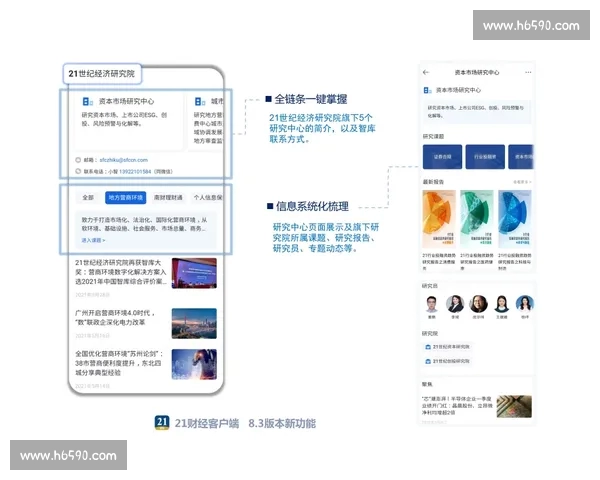
Task: Open the blue report cover thumbnail
Action: click(x=515, y=219)
